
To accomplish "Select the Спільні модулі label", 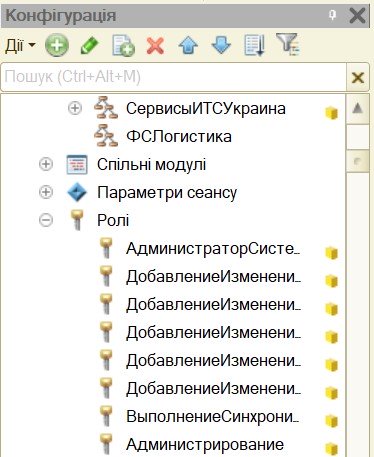I will coord(151,164).
